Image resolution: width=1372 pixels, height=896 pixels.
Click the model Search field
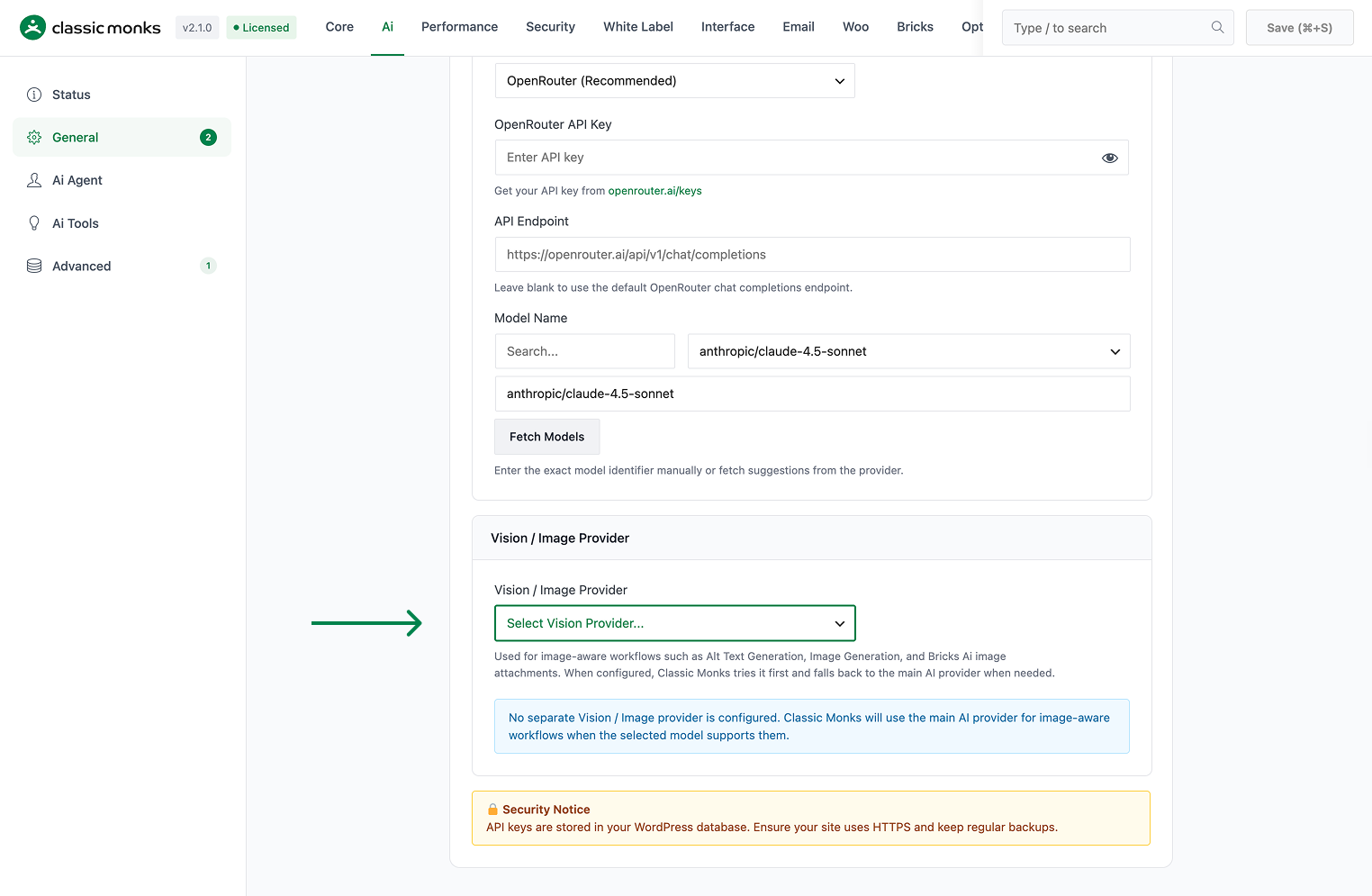point(585,351)
